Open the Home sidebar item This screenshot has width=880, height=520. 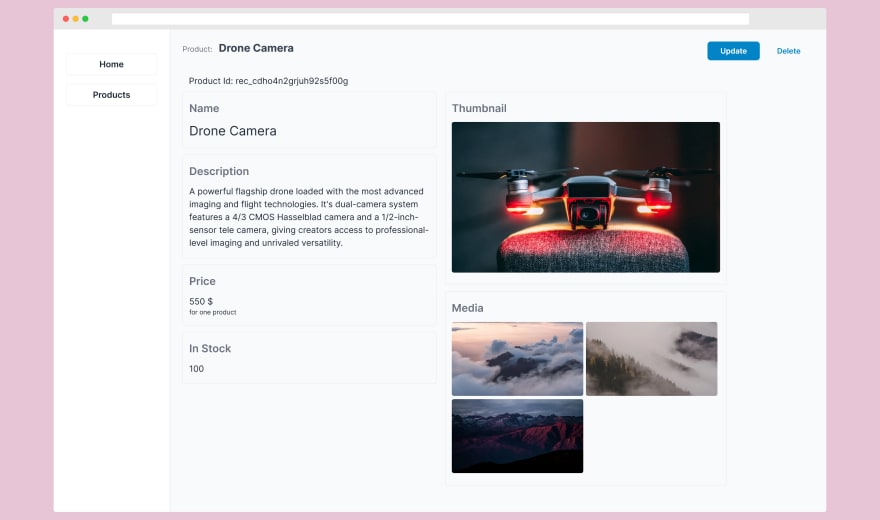tap(111, 65)
